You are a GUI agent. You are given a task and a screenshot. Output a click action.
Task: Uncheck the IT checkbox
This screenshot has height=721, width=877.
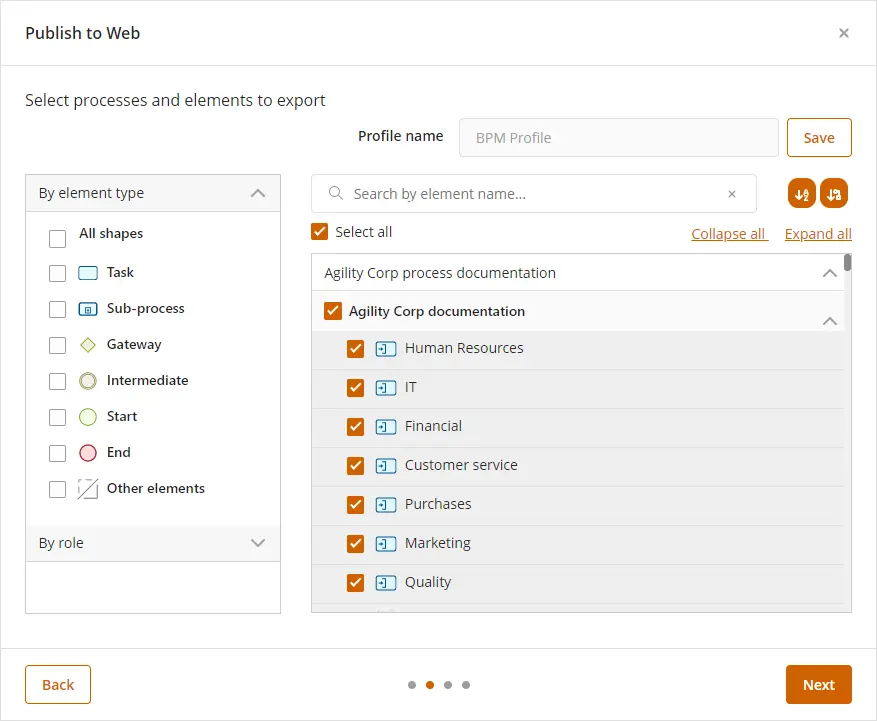pyautogui.click(x=355, y=388)
